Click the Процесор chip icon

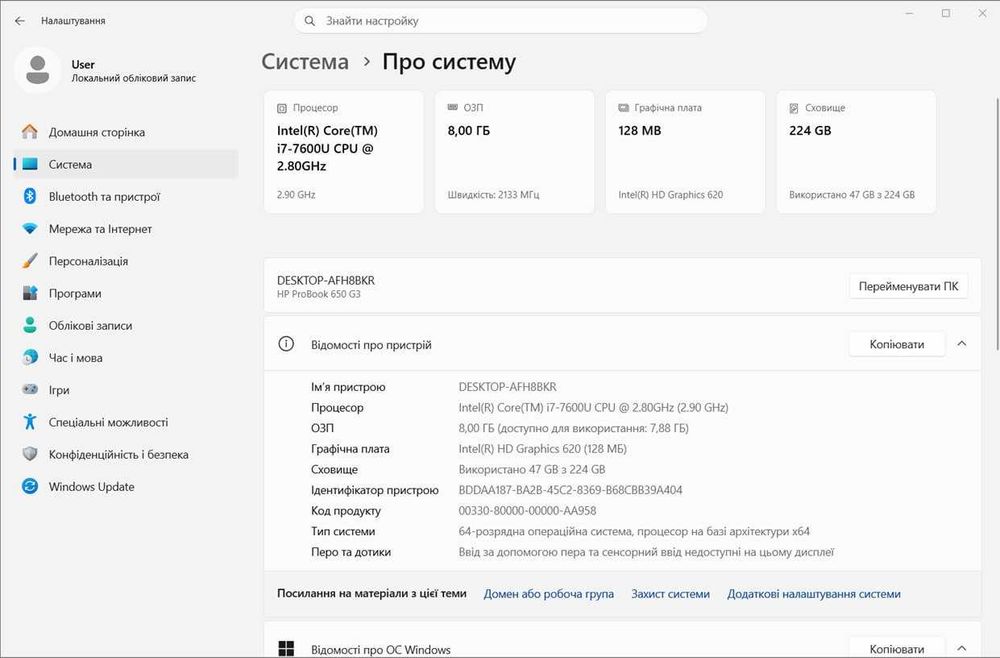pyautogui.click(x=282, y=108)
